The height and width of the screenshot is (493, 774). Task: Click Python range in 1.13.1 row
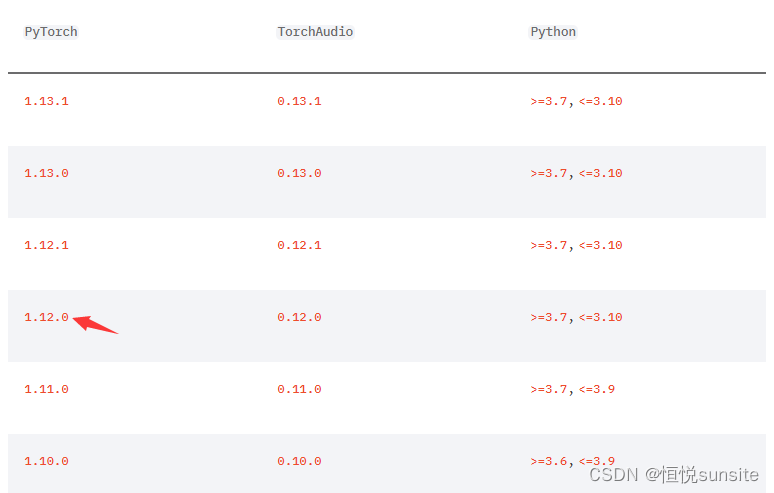click(x=576, y=101)
